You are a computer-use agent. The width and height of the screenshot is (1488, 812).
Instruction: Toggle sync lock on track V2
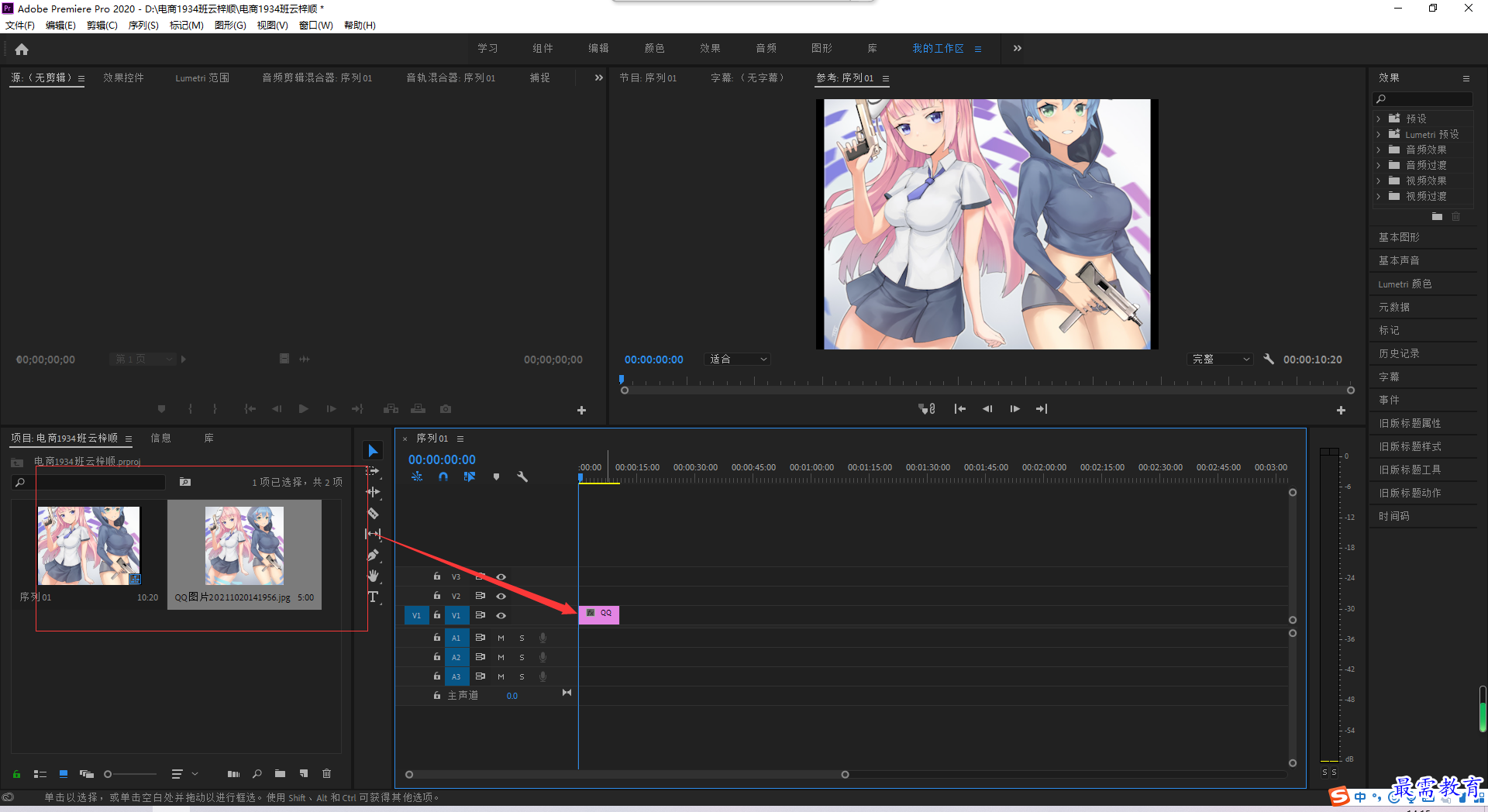click(480, 596)
